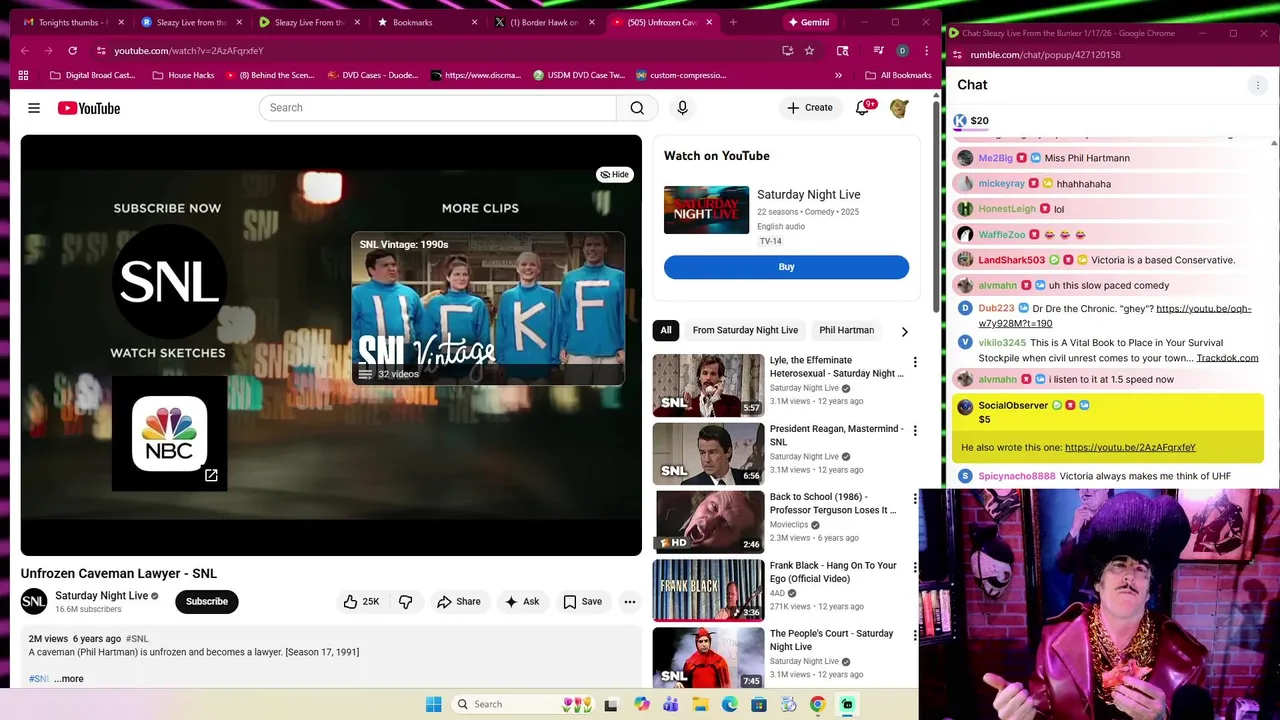Show hidden bookmarks with the overflow chevron
This screenshot has height=720, width=1280.
[x=838, y=75]
